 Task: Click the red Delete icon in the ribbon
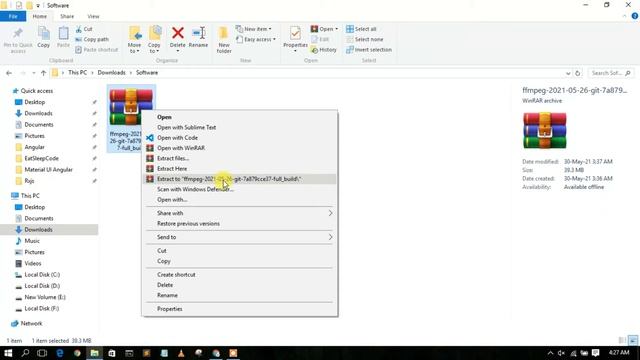178,33
